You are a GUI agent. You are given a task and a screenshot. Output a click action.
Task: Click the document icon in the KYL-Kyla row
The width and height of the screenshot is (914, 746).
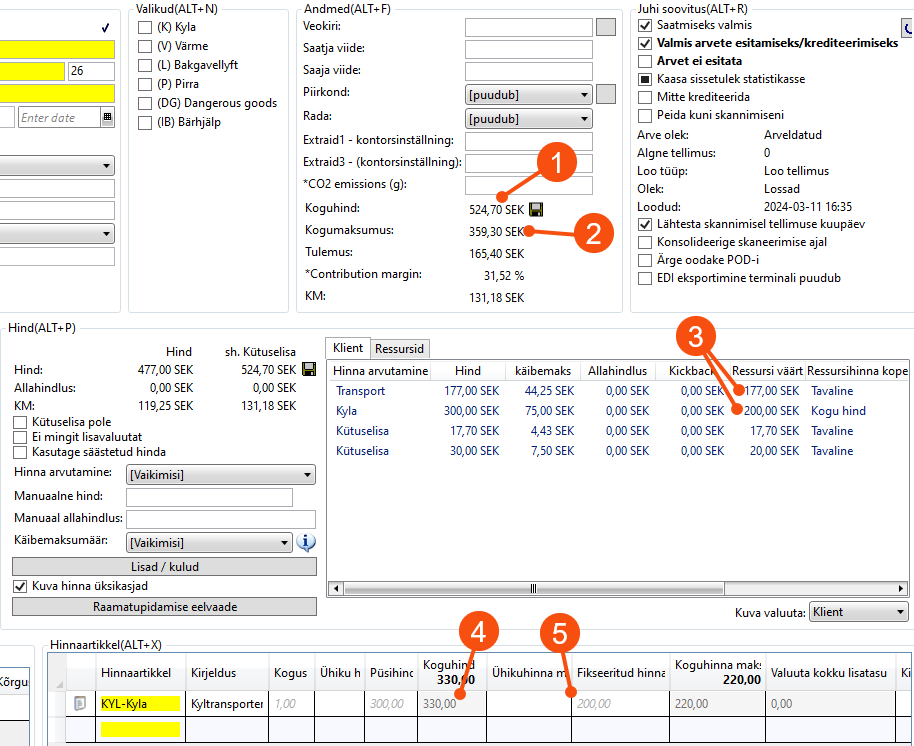click(79, 704)
